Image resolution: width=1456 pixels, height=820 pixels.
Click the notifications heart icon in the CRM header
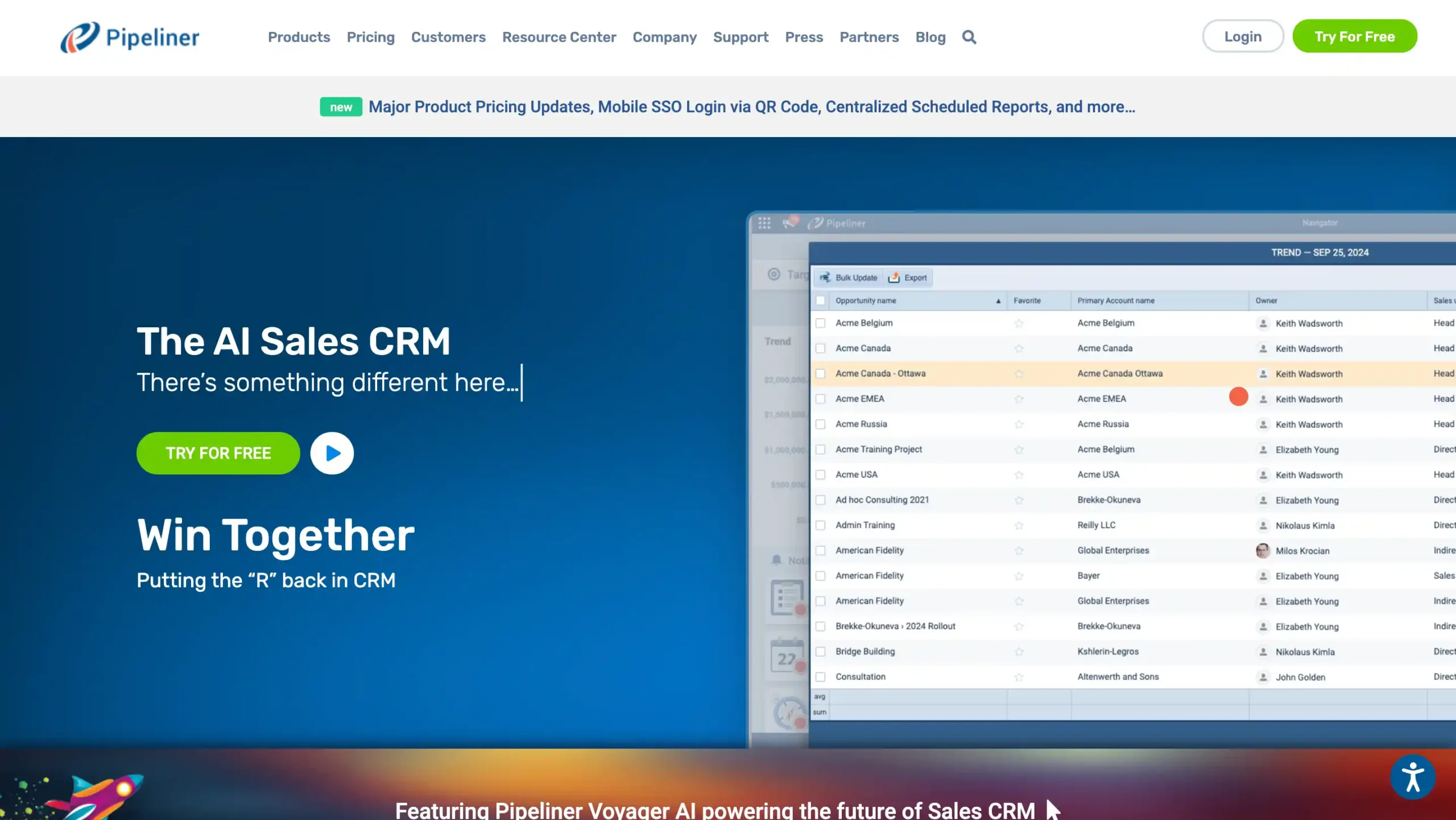point(790,222)
